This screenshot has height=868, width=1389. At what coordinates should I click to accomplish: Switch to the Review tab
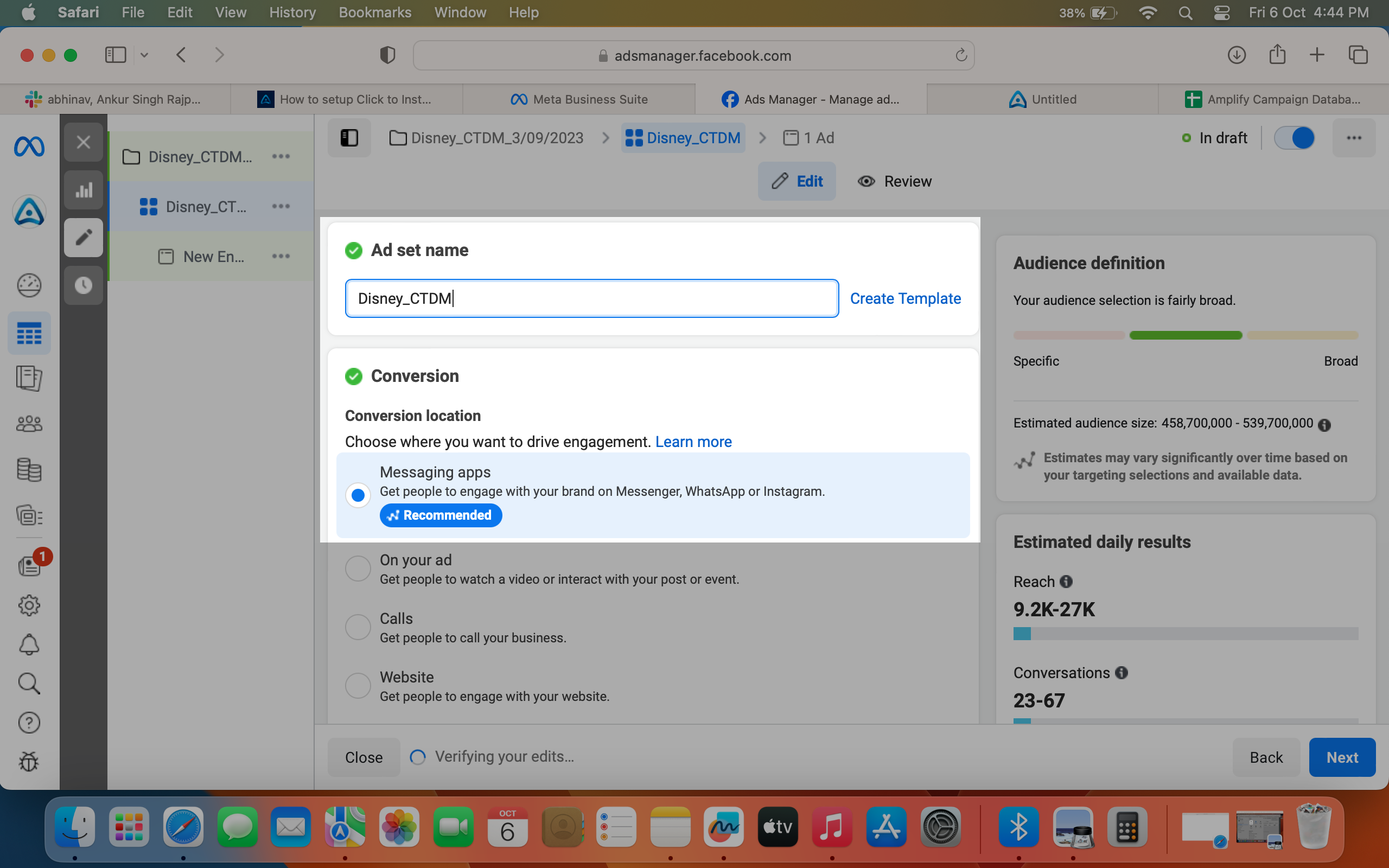[895, 181]
